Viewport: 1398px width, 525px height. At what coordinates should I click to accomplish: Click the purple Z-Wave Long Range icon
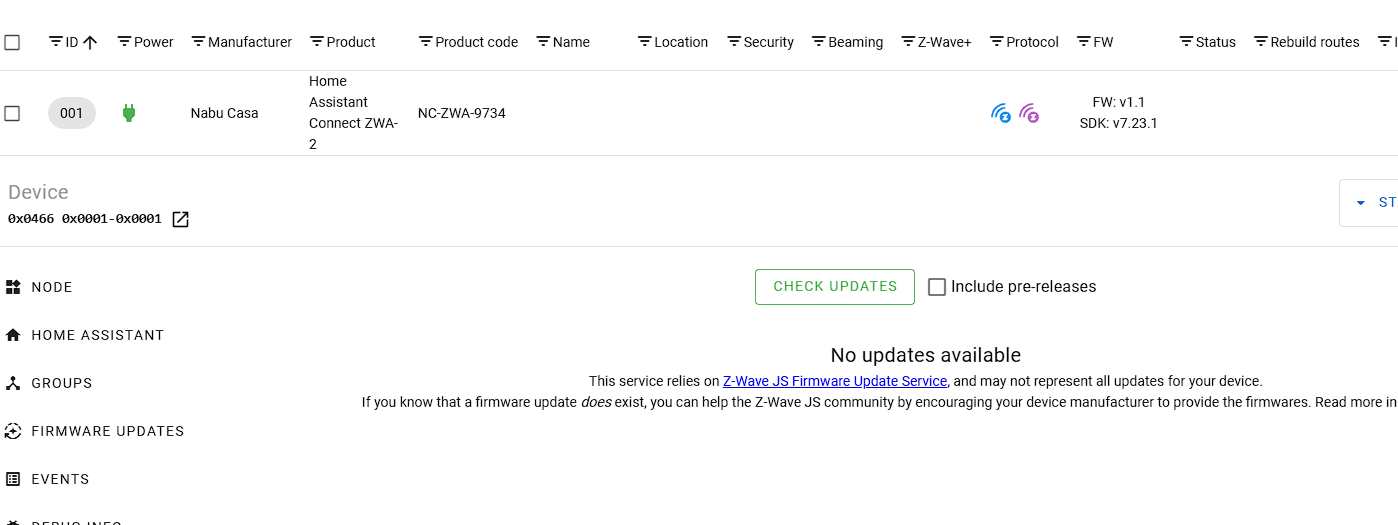point(1029,113)
